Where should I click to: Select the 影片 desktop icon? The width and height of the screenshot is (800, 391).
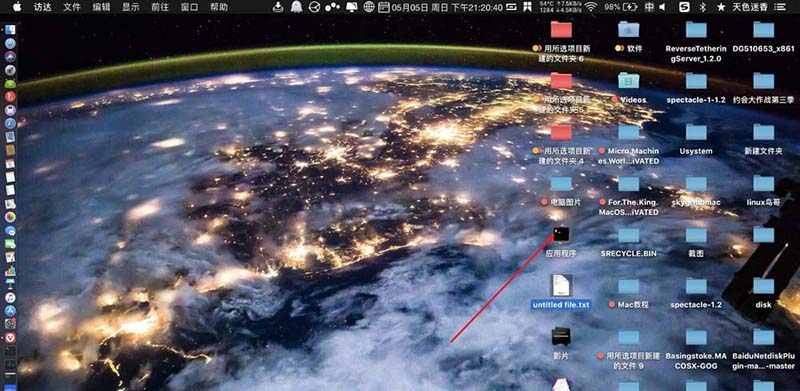point(561,336)
